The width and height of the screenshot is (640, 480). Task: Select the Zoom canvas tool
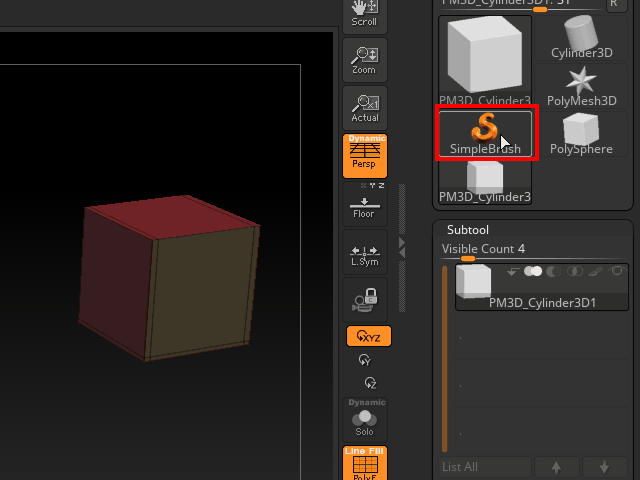click(x=364, y=60)
